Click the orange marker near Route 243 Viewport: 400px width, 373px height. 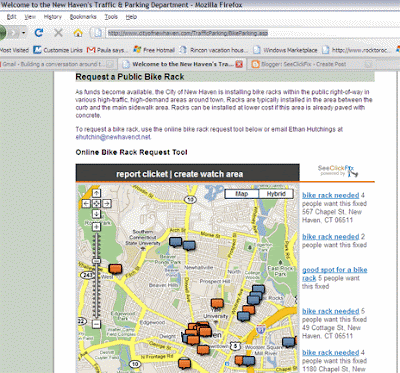[x=115, y=269]
